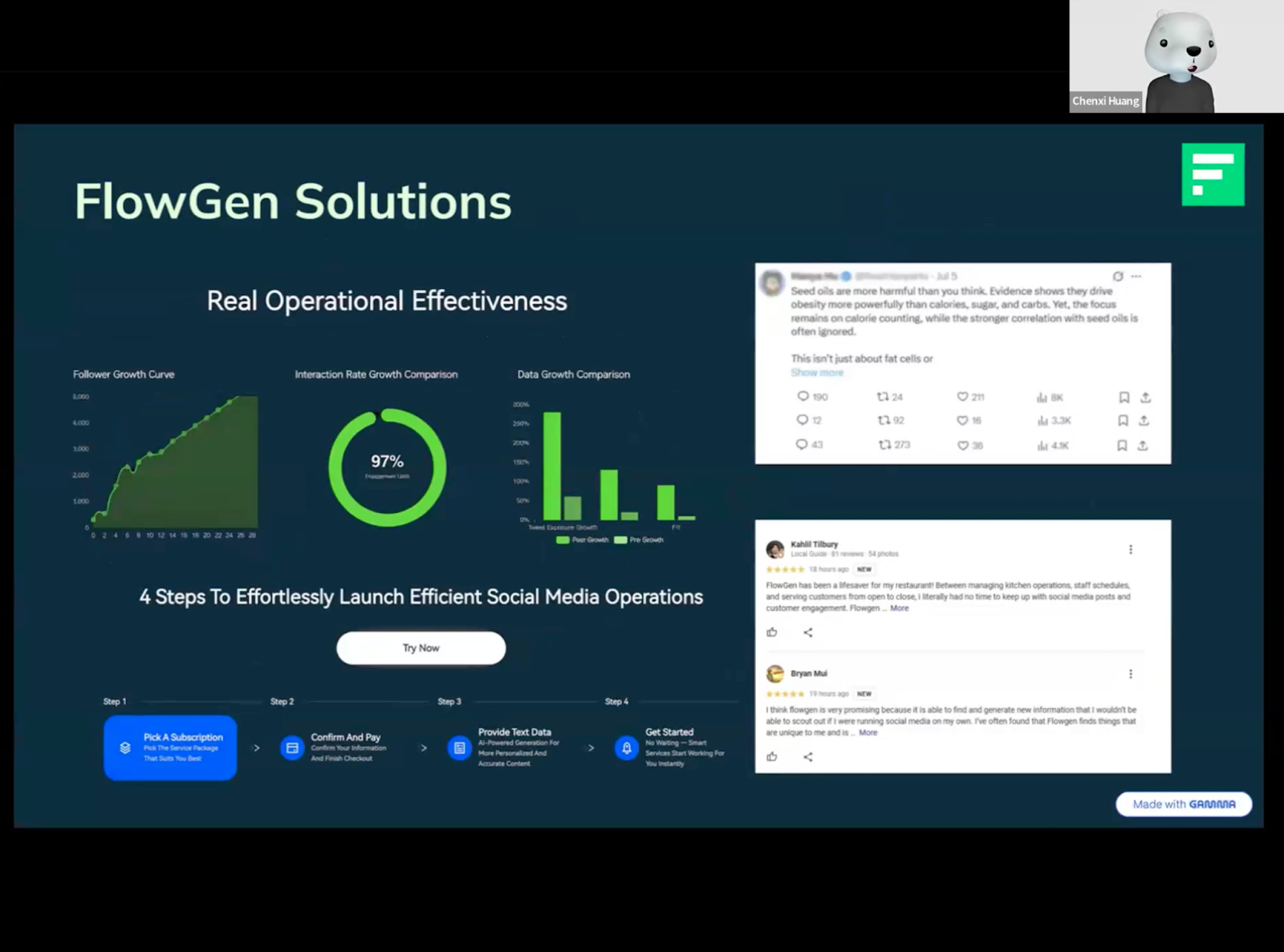This screenshot has width=1284, height=952.
Task: Click the share icon under Kahlil Tilbury's review
Action: tap(808, 633)
